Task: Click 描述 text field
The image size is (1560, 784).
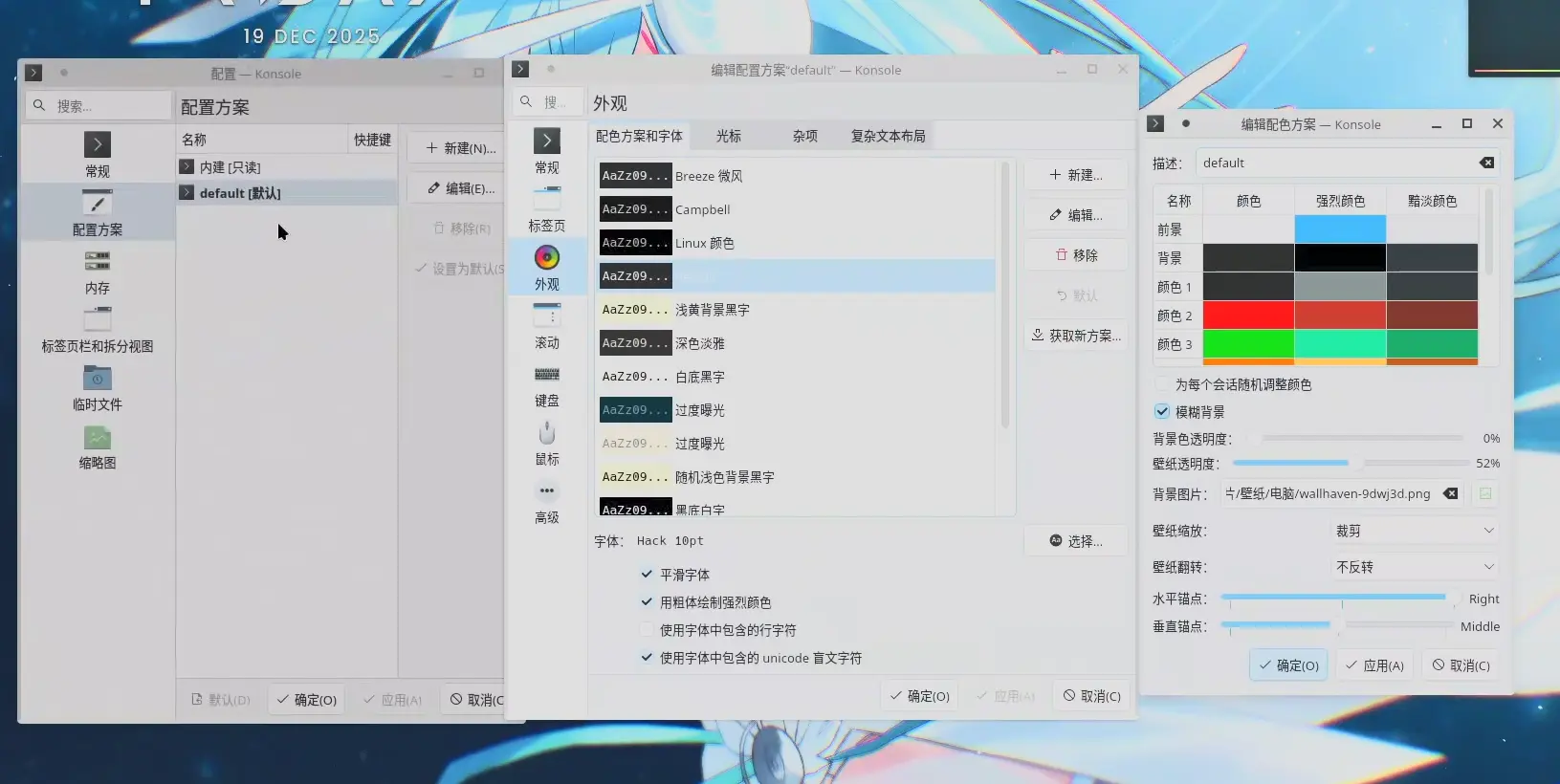Action: coord(1349,163)
